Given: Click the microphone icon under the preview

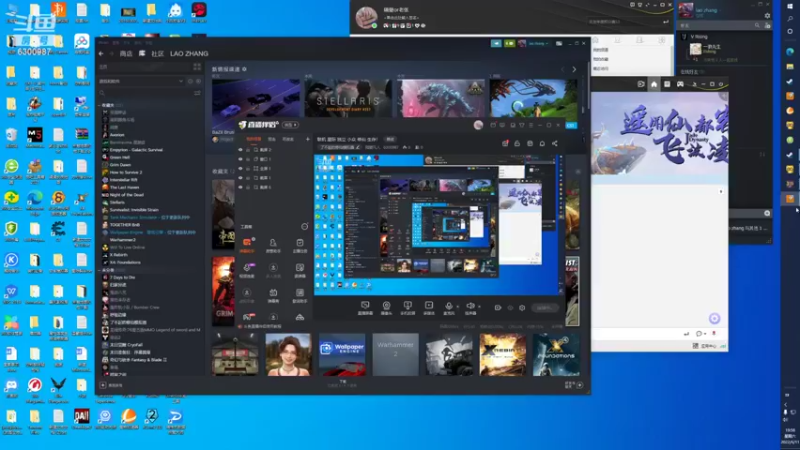Looking at the screenshot, I should [x=449, y=308].
